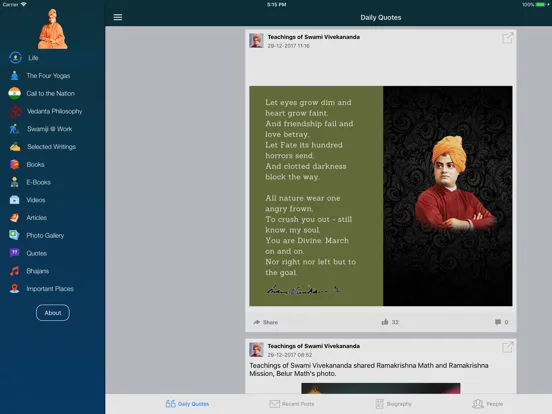The image size is (552, 414).
Task: Open the Books section label
Action: 35,164
